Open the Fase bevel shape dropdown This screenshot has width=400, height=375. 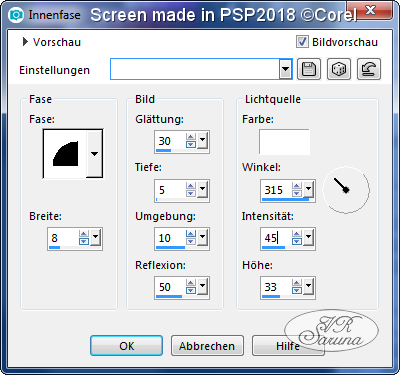point(94,154)
